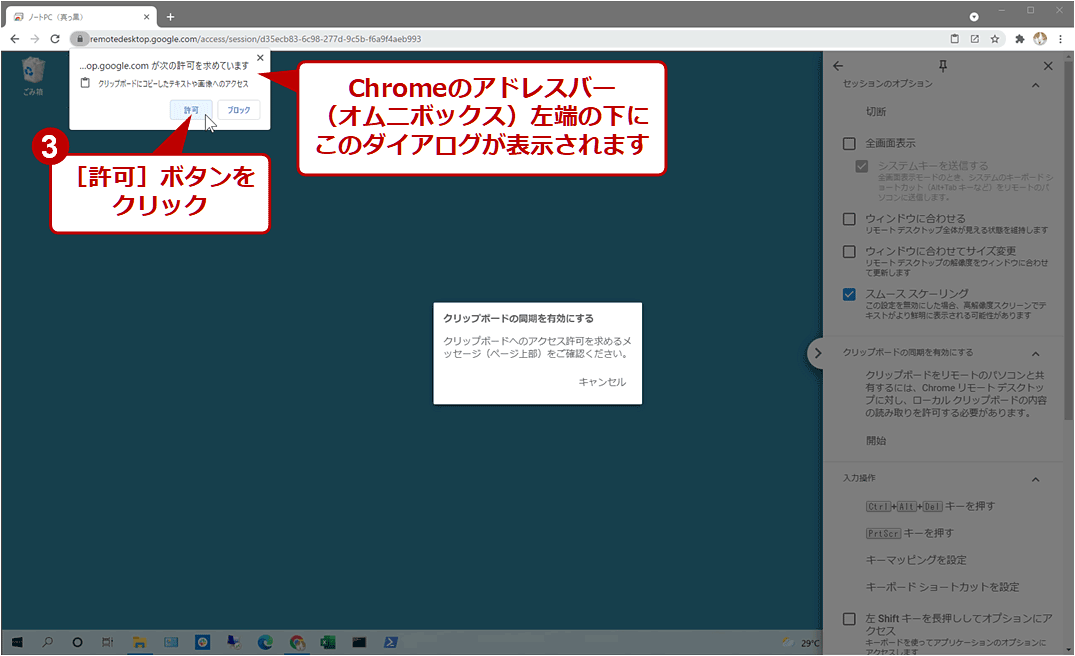Pin the session options panel
The width and height of the screenshot is (1075, 656).
click(943, 66)
